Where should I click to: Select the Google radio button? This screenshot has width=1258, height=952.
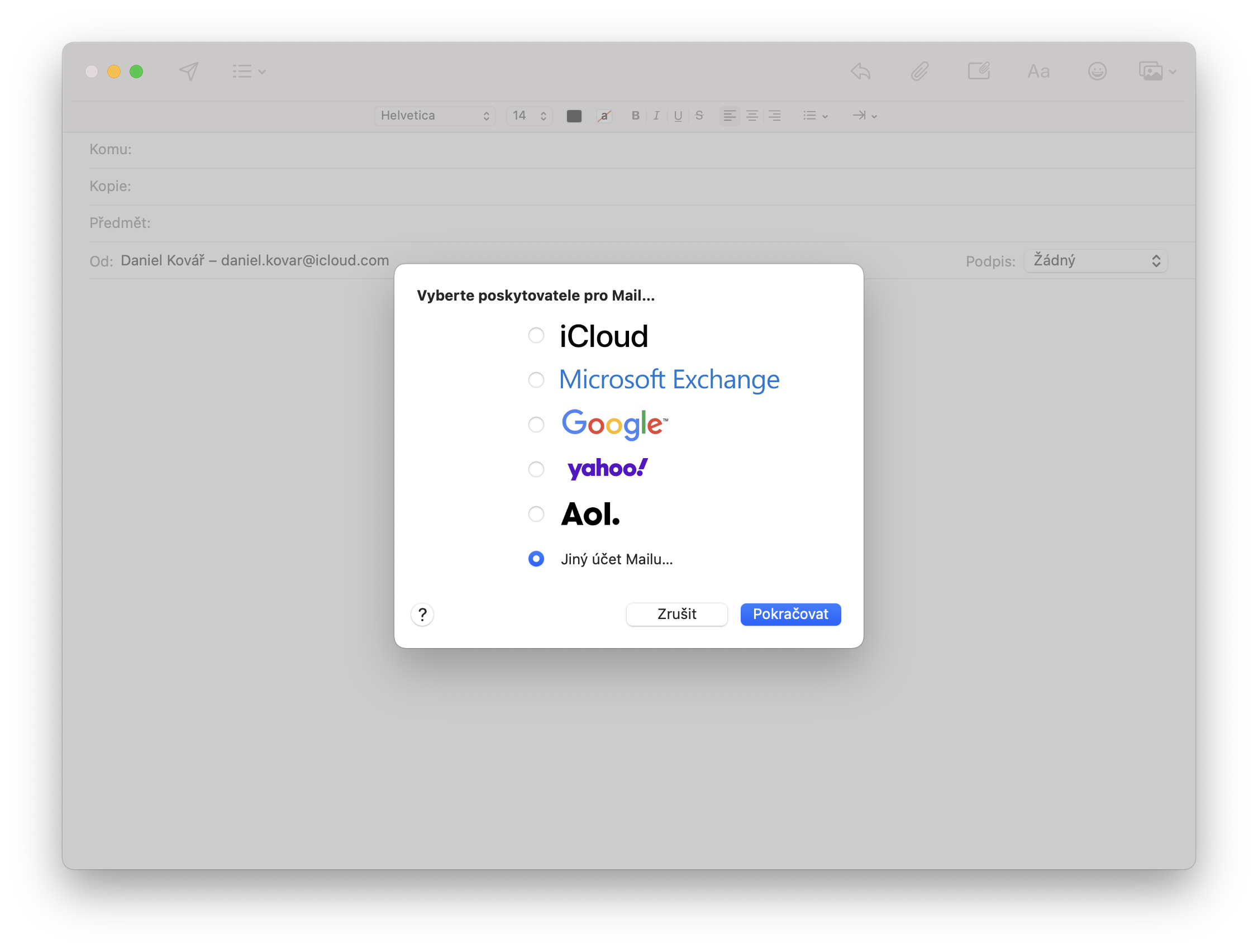tap(536, 425)
